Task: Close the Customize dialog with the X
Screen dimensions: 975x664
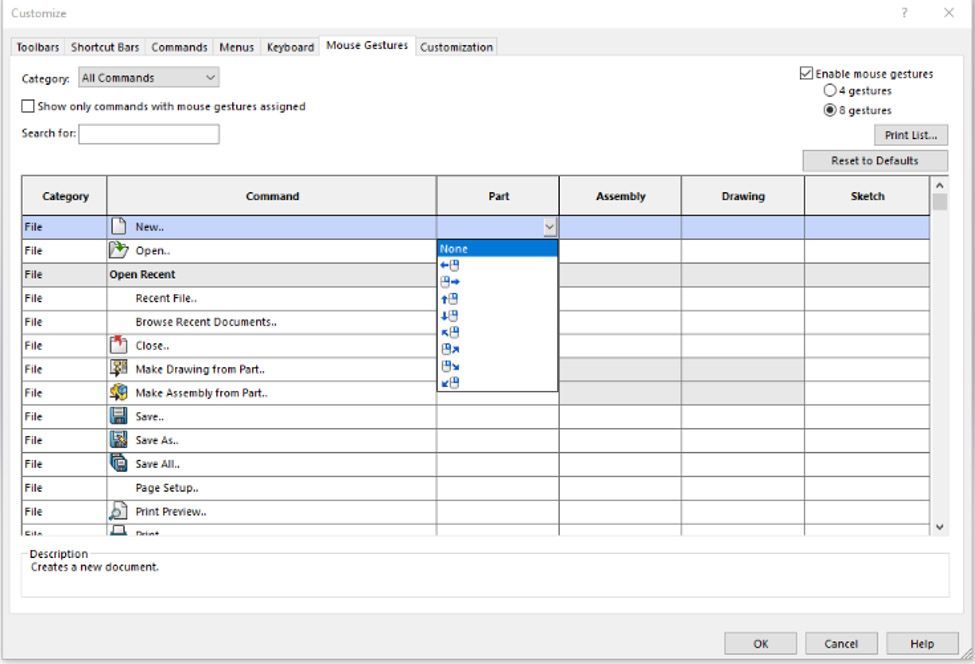Action: pyautogui.click(x=949, y=12)
